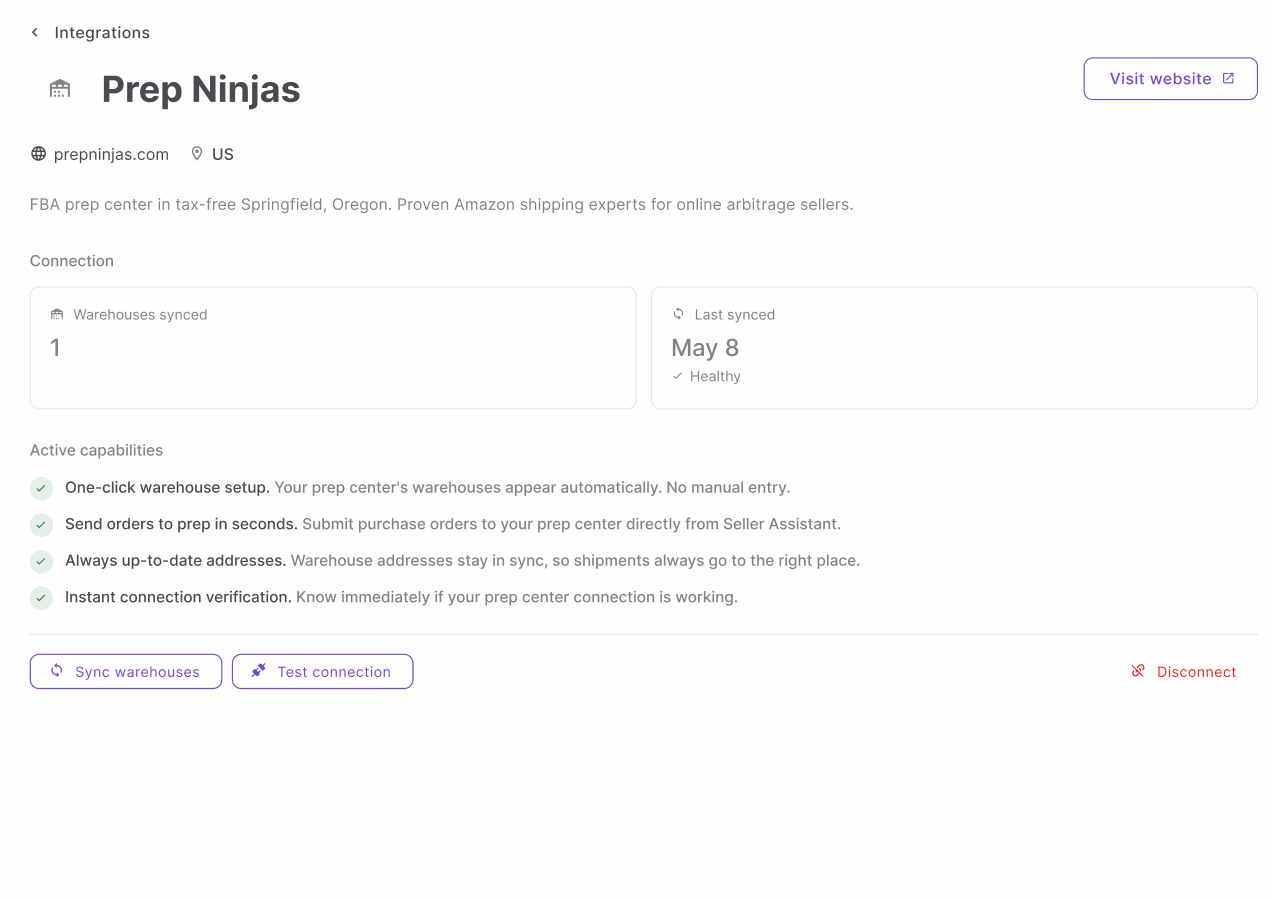The height and width of the screenshot is (900, 1274).
Task: Disconnect the Prep Ninjas integration
Action: coord(1184,672)
